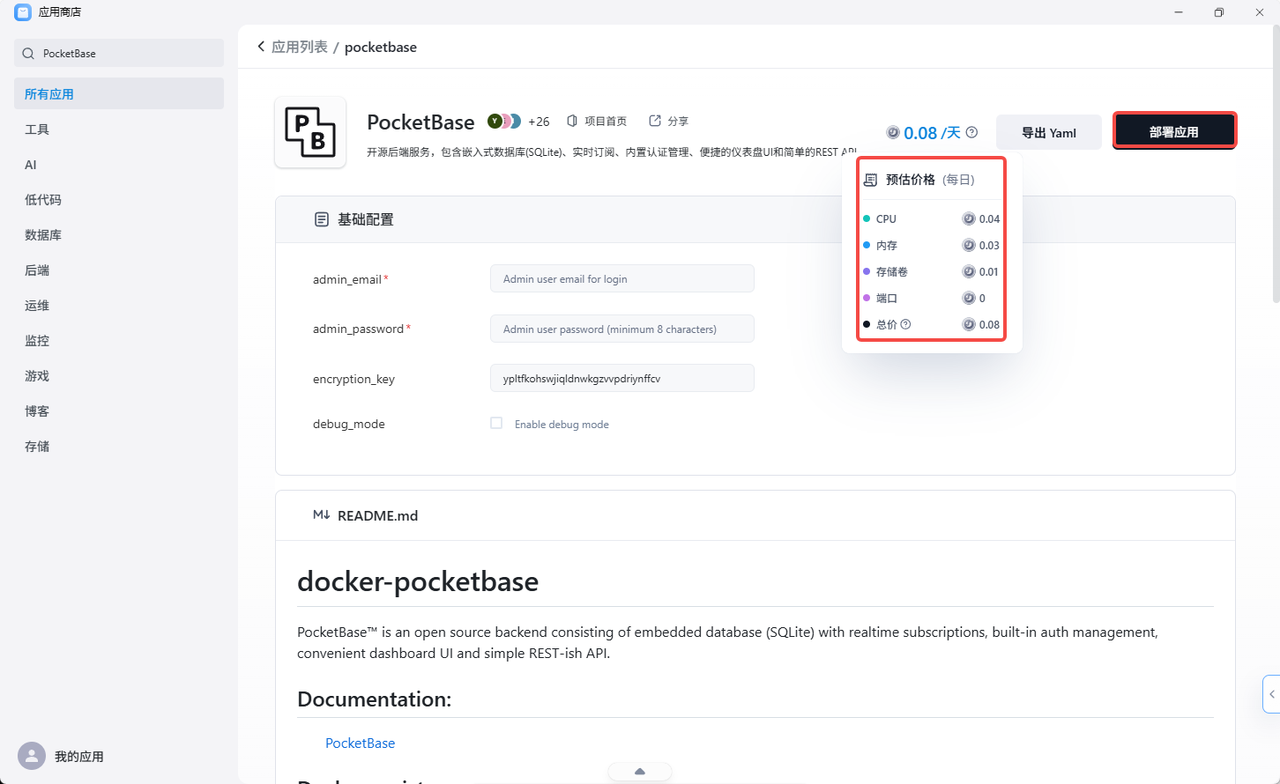Click the back chevron beside 应用列表
Screen dimensions: 1280x784
click(261, 46)
